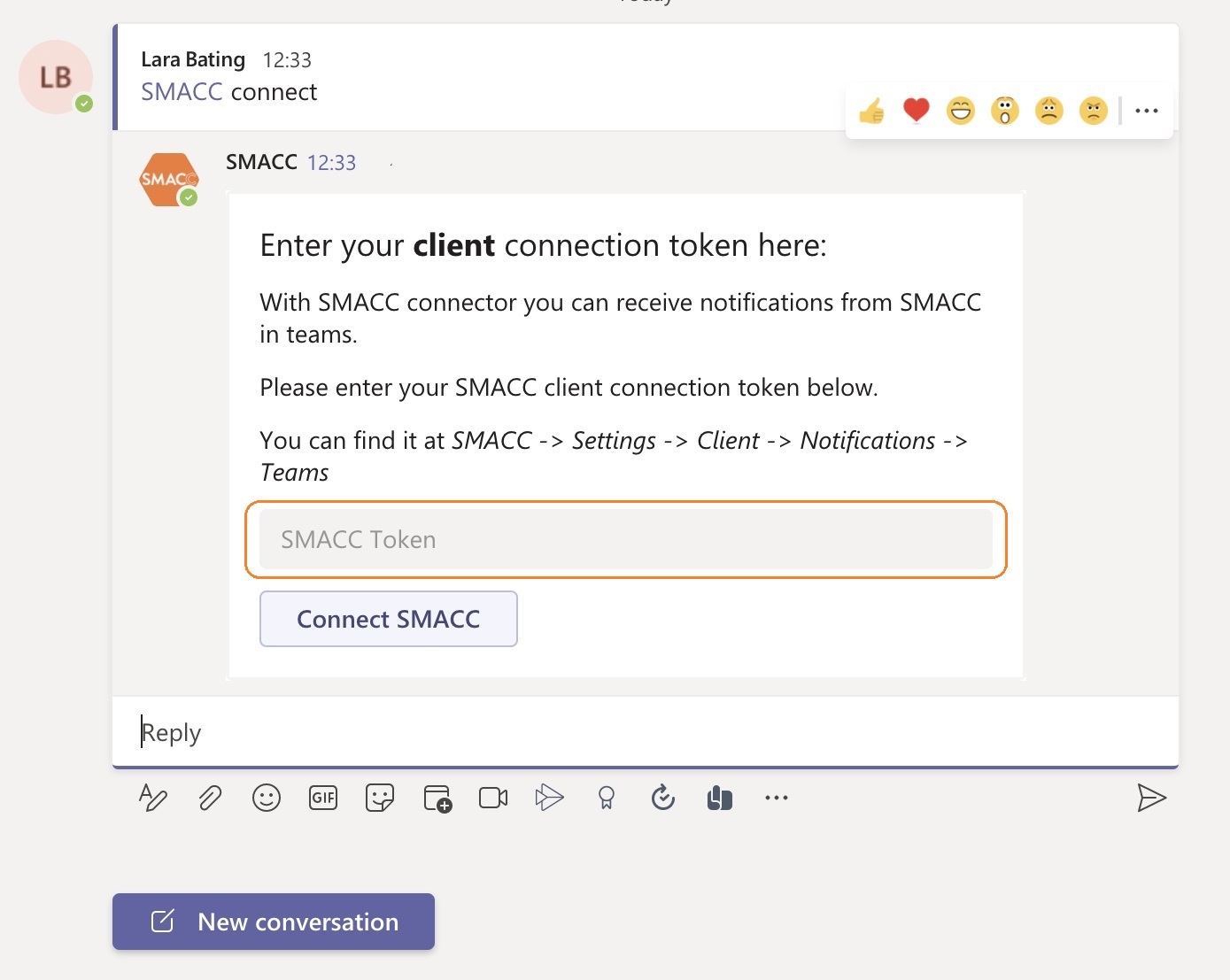
Task: React with the surprised face emoji
Action: point(1005,111)
